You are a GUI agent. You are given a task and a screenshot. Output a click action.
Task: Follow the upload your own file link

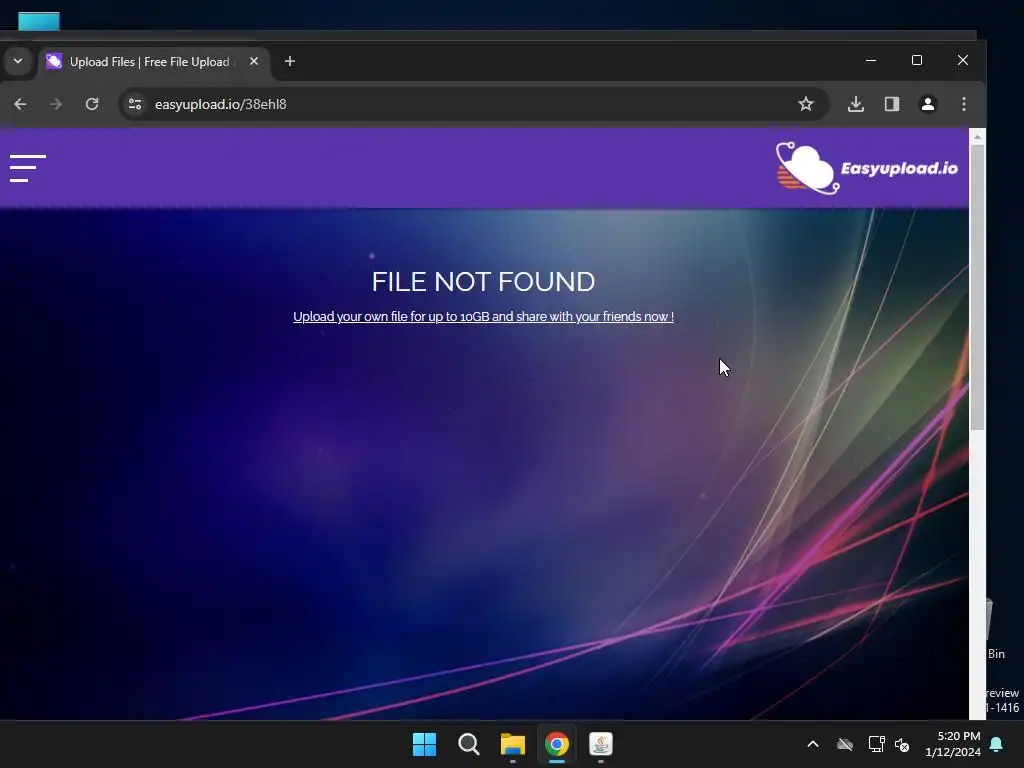483,317
